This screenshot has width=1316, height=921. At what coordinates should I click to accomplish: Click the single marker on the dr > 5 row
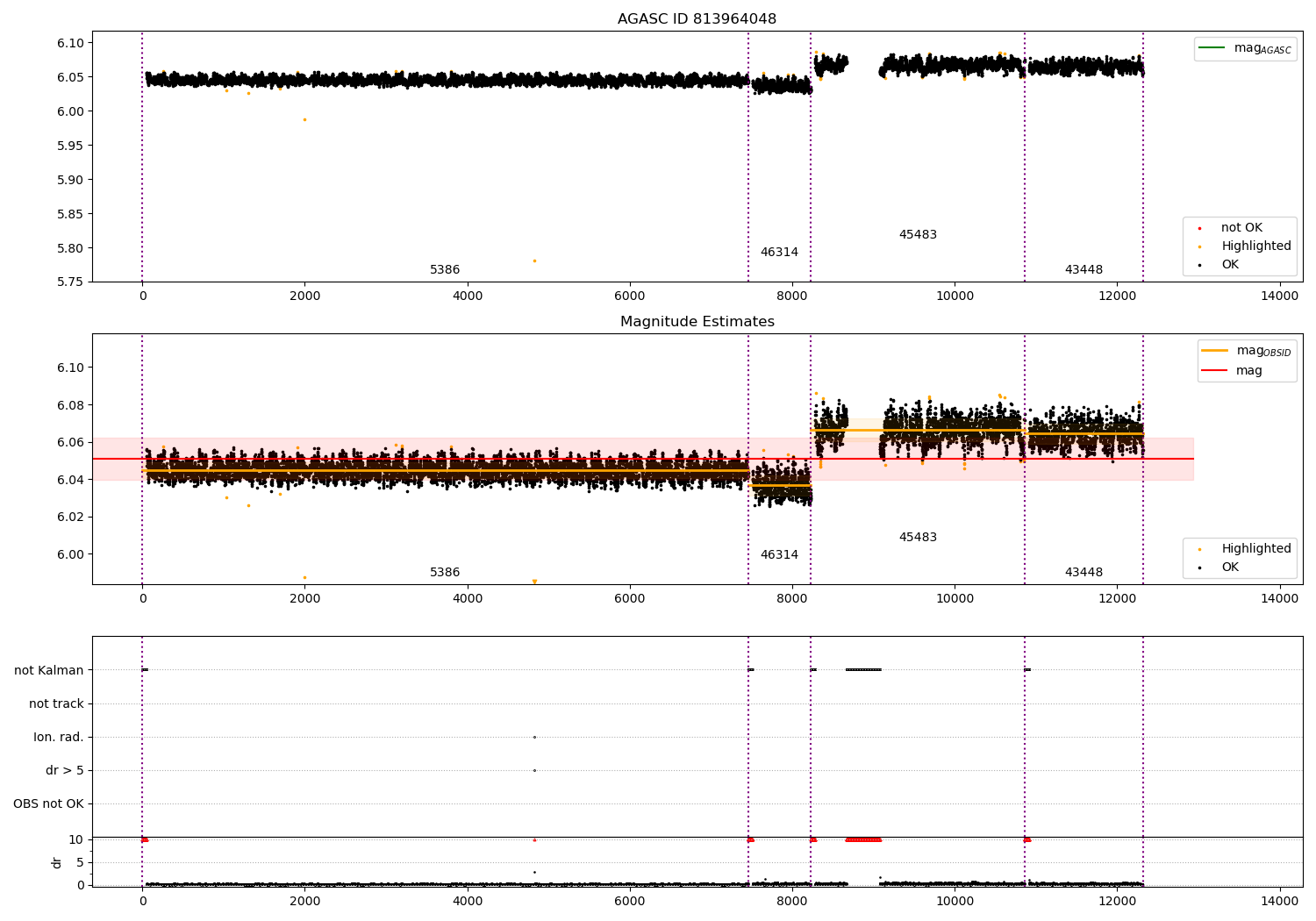point(534,771)
